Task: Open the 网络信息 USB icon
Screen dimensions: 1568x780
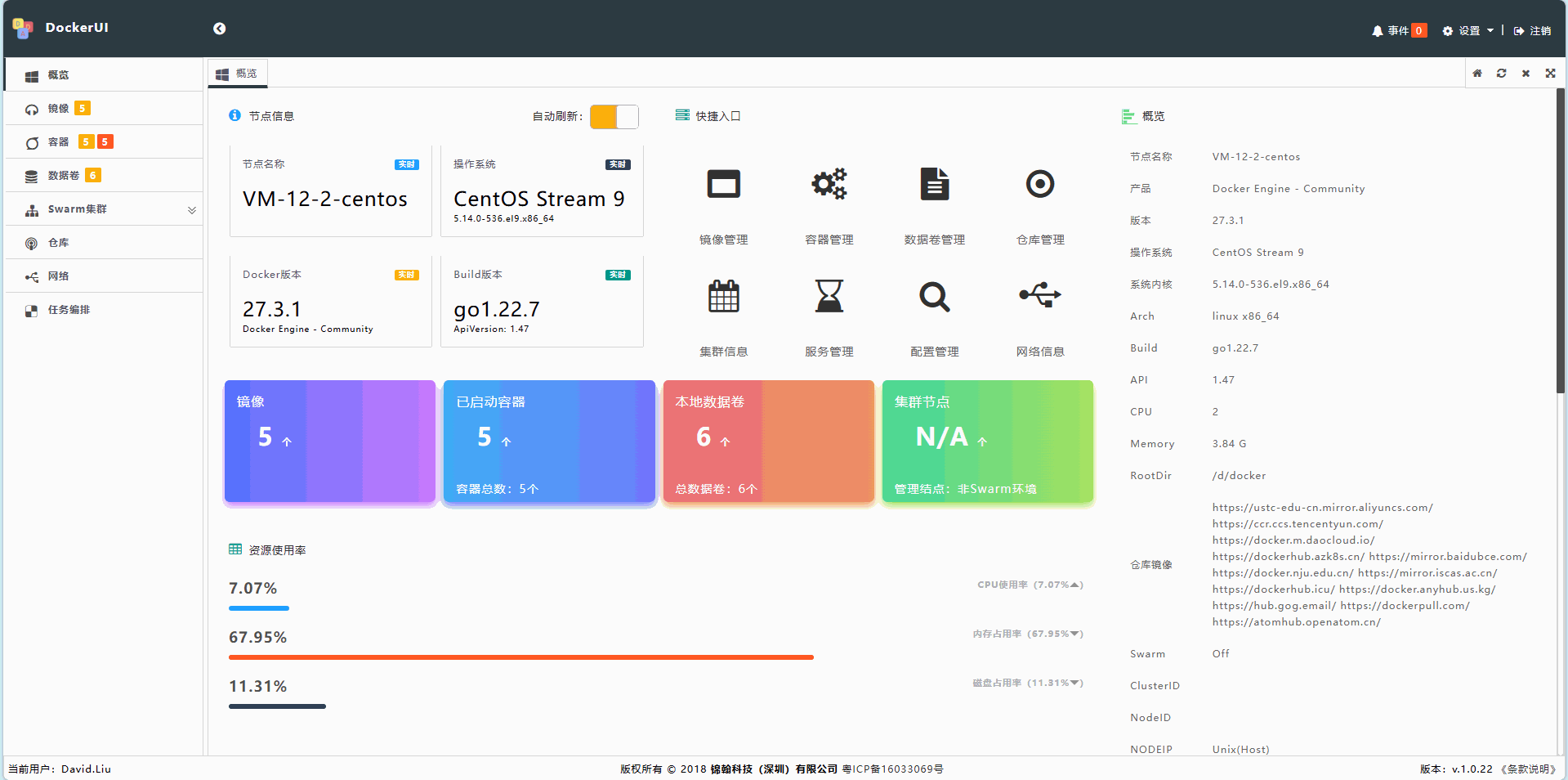Action: (1040, 295)
